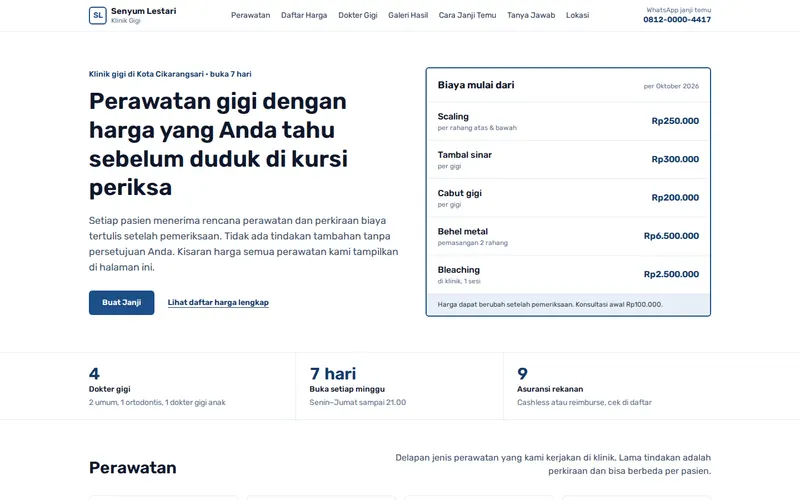800x500 pixels.
Task: Click the Buat Janji button
Action: pos(121,303)
